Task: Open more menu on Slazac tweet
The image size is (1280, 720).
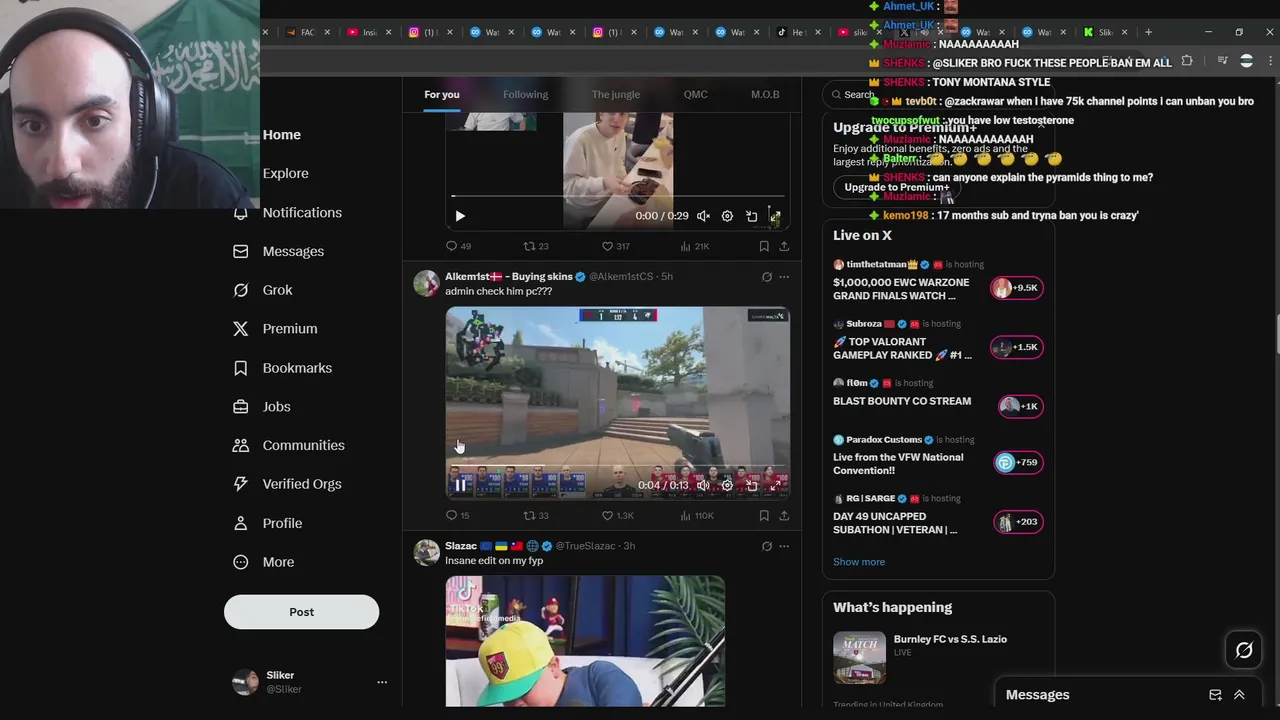Action: tap(784, 546)
